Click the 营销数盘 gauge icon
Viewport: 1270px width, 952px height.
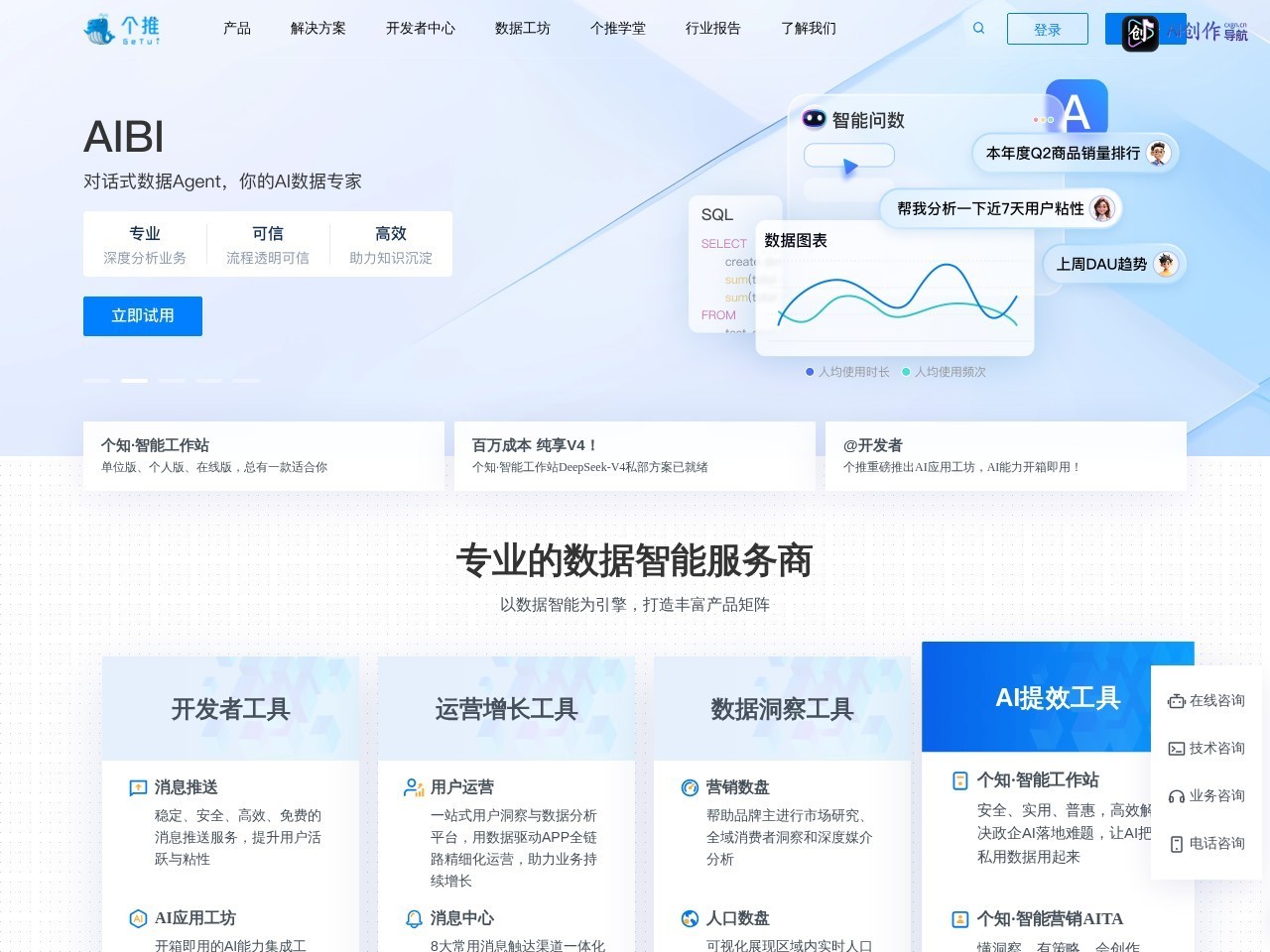[690, 788]
